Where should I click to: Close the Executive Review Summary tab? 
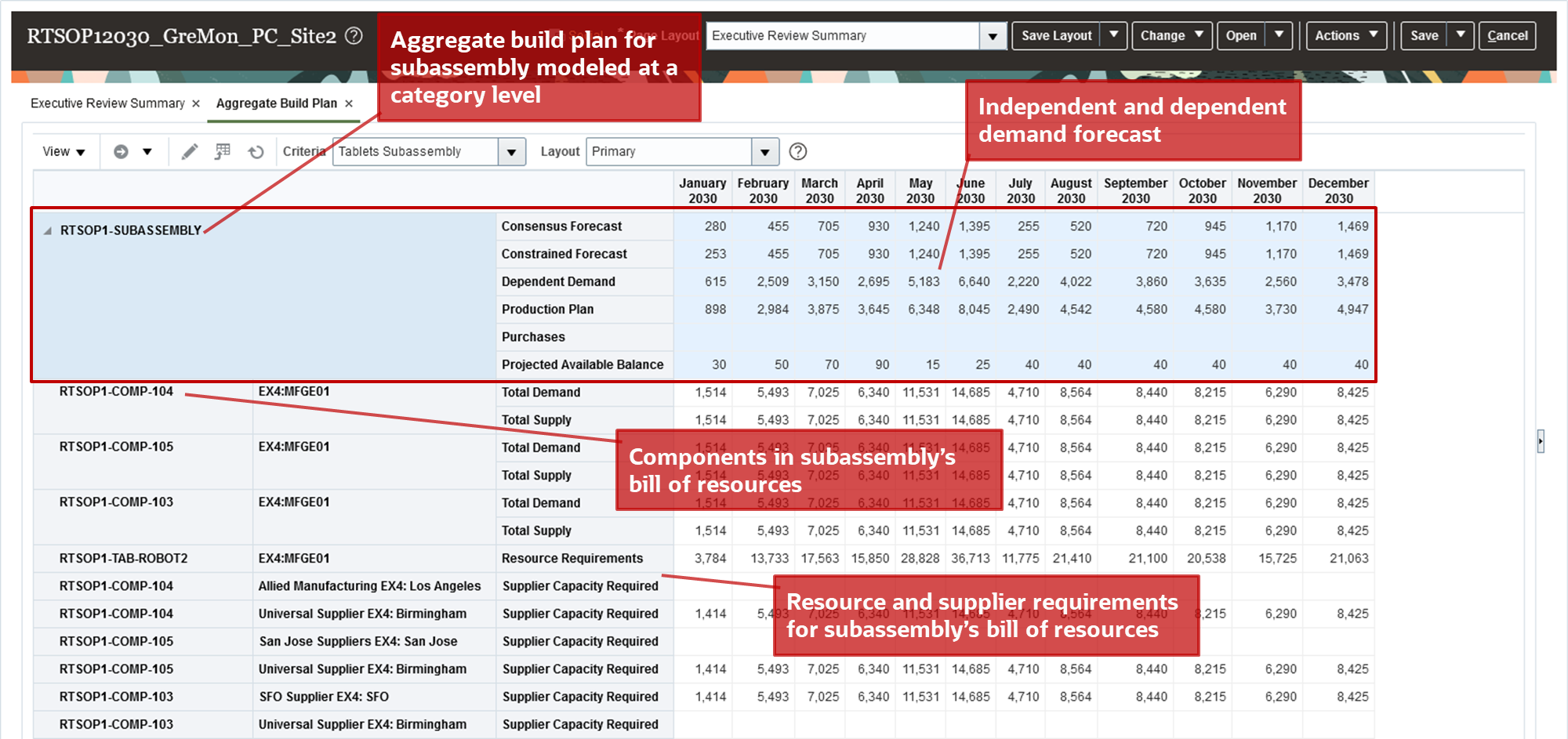196,103
